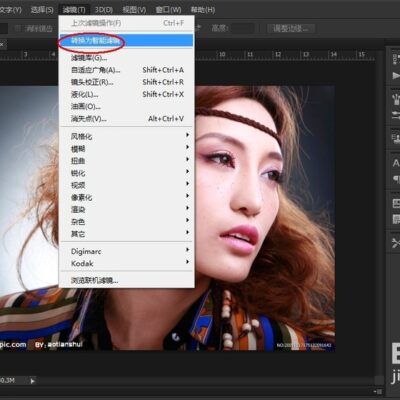Close the open document tab
This screenshot has height=400, width=400.
1,44
